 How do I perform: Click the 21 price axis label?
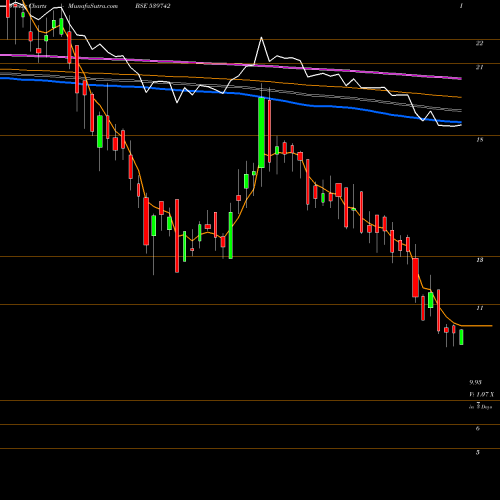click(479, 67)
